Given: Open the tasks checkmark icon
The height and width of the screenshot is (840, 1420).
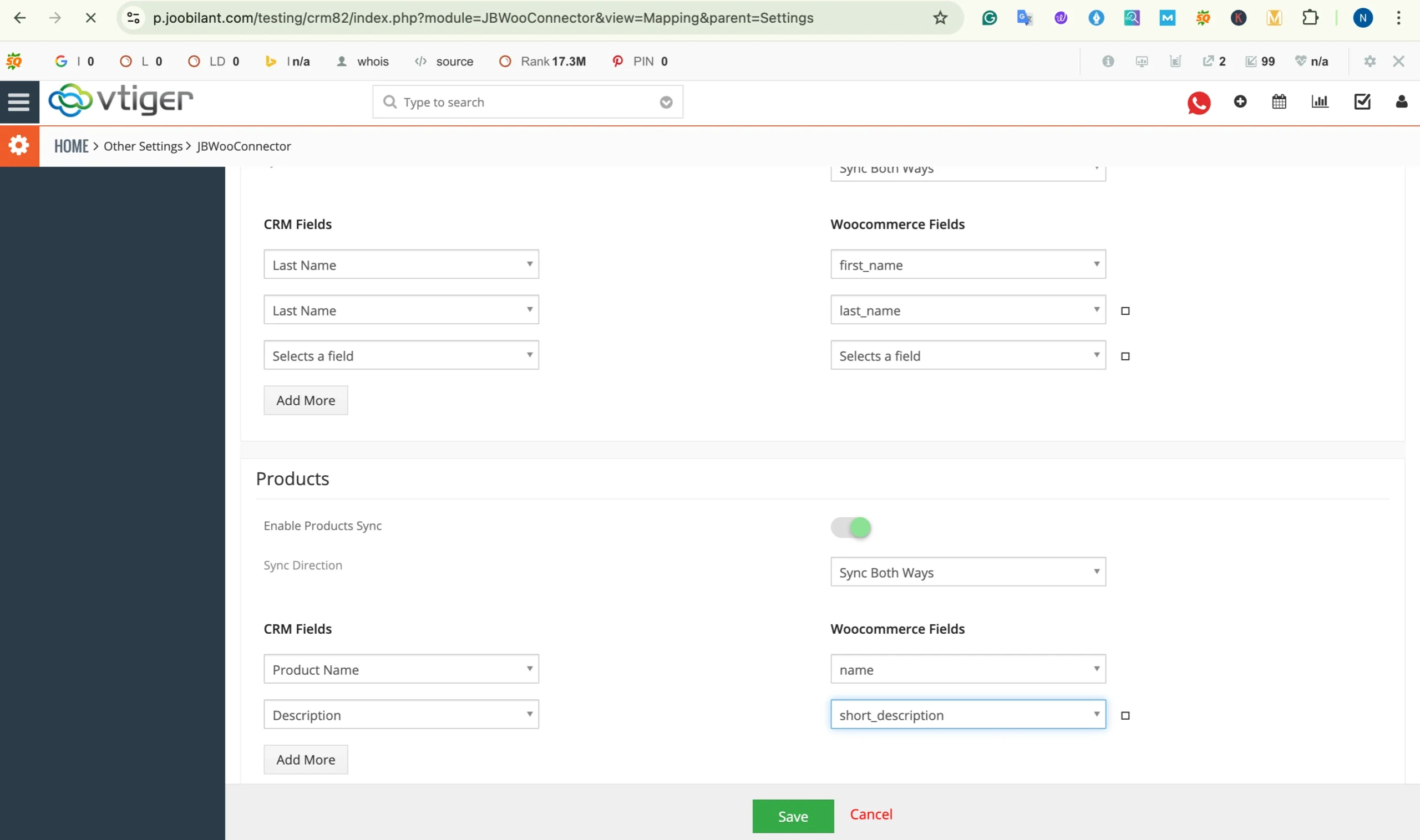Looking at the screenshot, I should [x=1362, y=101].
